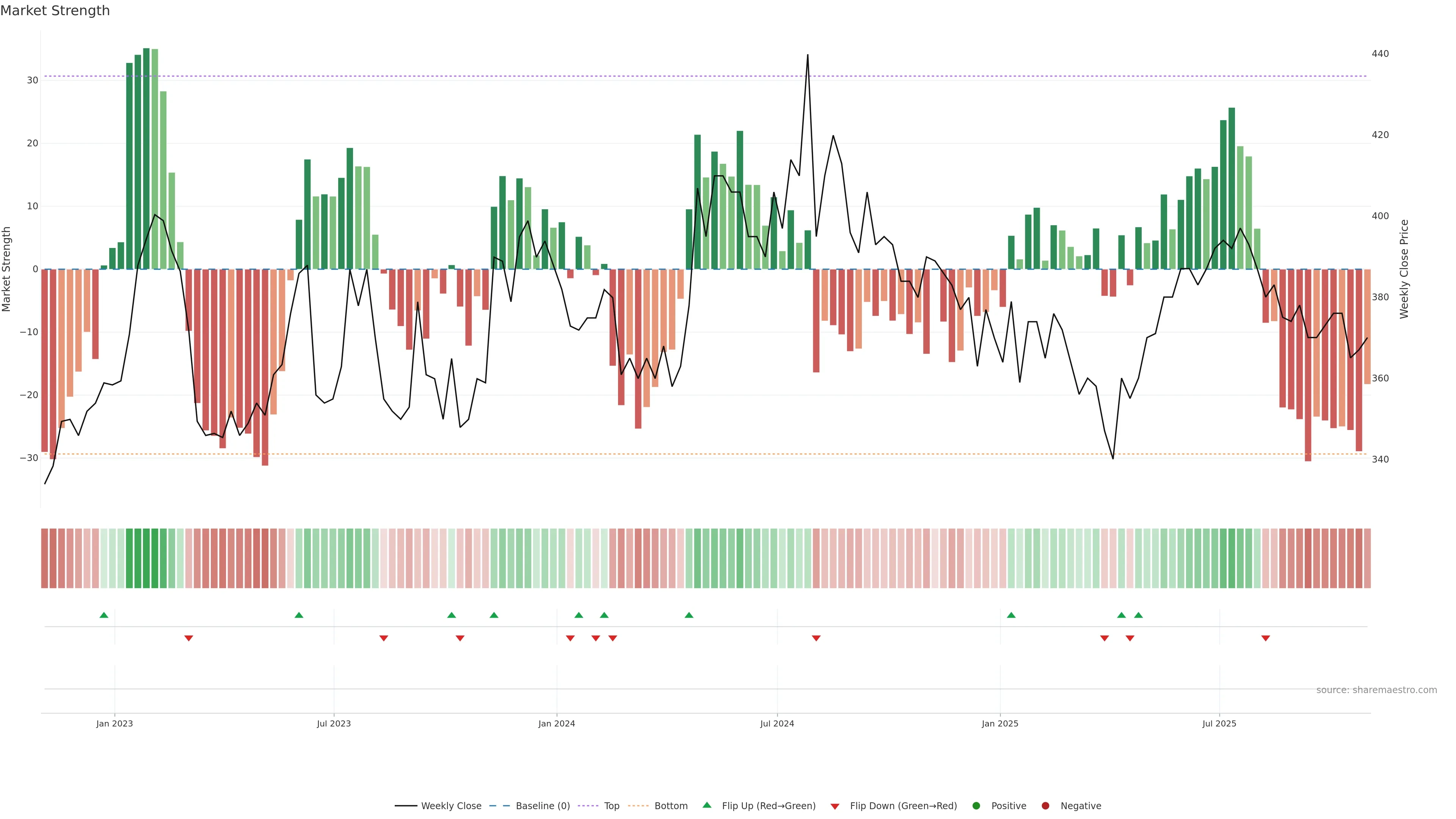Image resolution: width=1456 pixels, height=819 pixels.
Task: Click Flip Up green triangle legend icon
Action: (706, 805)
